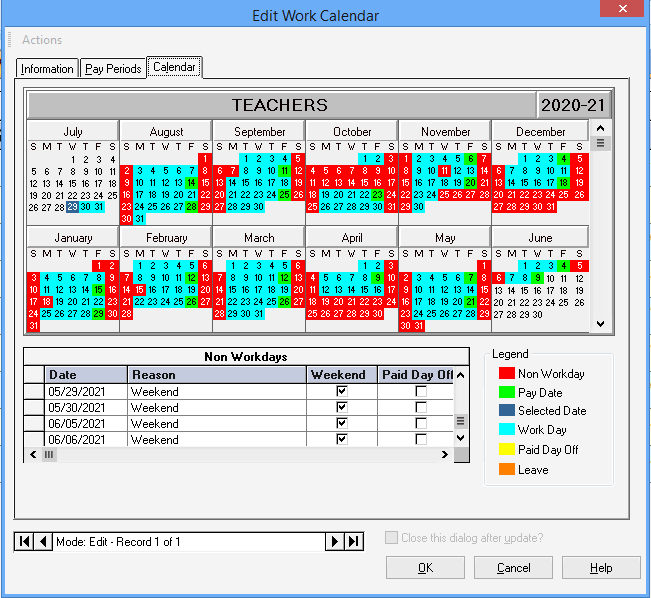Image resolution: width=651 pixels, height=598 pixels.
Task: Close the Edit Work Calendar dialog
Action: pos(622,8)
